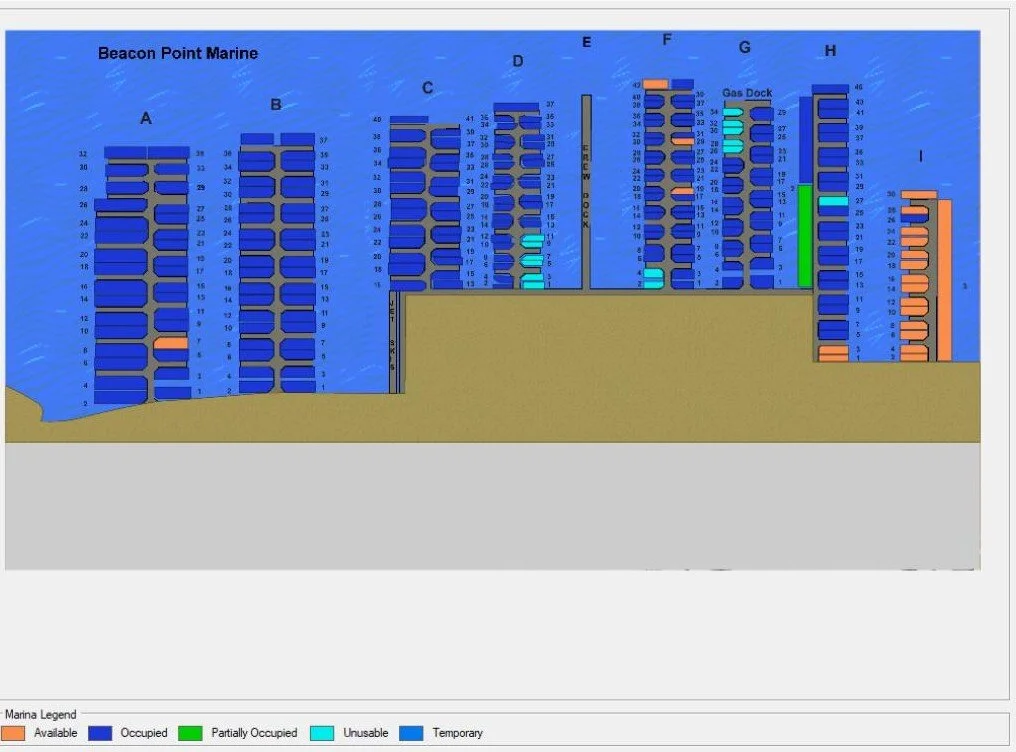This screenshot has height=752, width=1016.
Task: Select the top occupied slip 46 on dock H
Action: point(830,89)
